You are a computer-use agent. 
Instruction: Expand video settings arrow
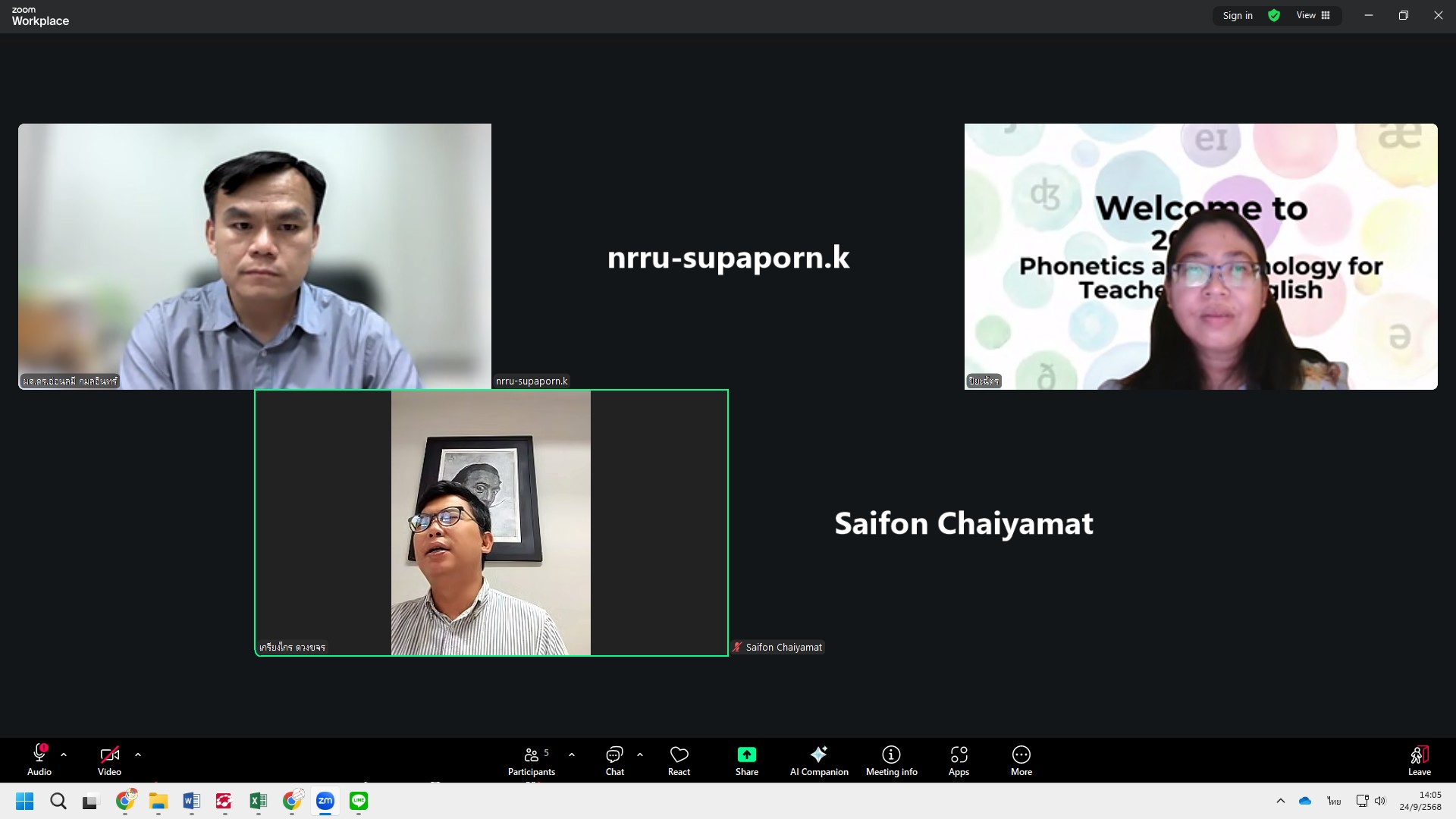(138, 755)
